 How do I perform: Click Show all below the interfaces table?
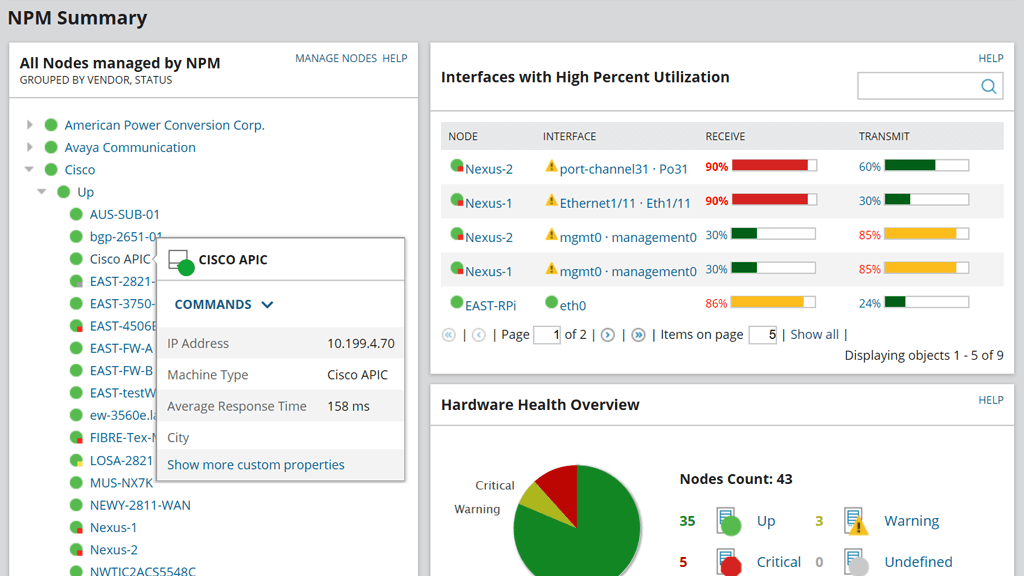click(x=814, y=334)
